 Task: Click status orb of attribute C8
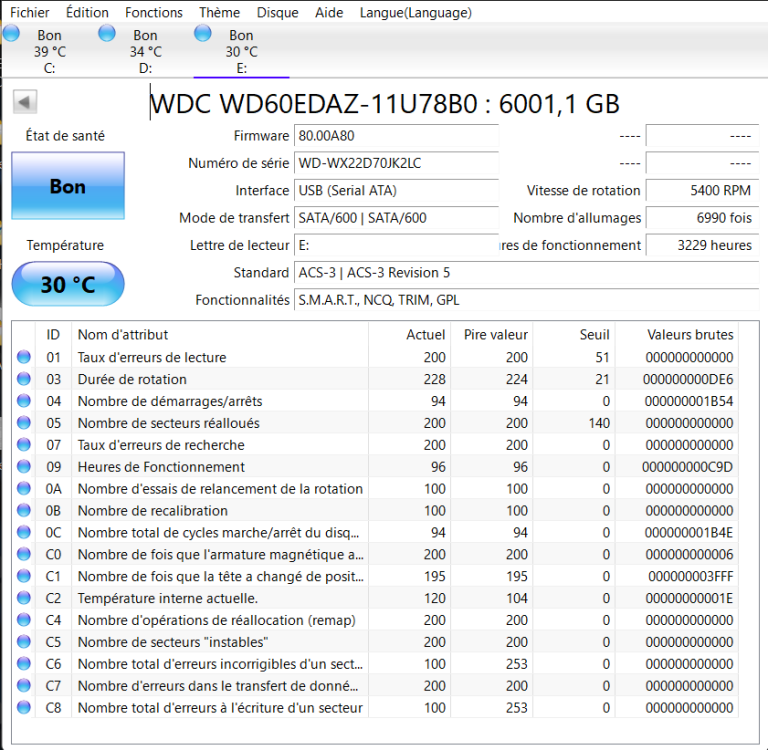pyautogui.click(x=24, y=707)
